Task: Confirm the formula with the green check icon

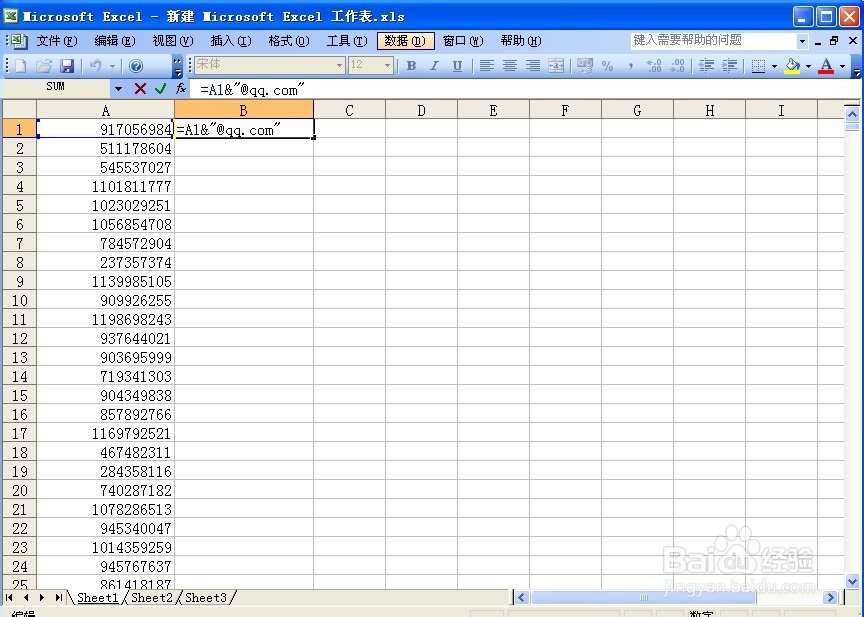Action: tap(159, 87)
